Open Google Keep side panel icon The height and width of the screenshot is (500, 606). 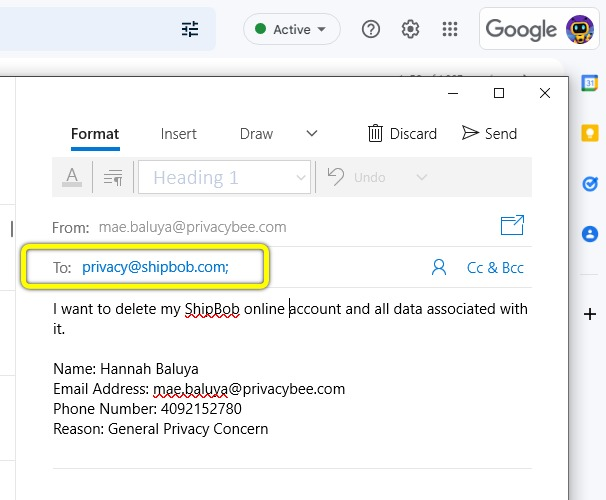pos(590,133)
